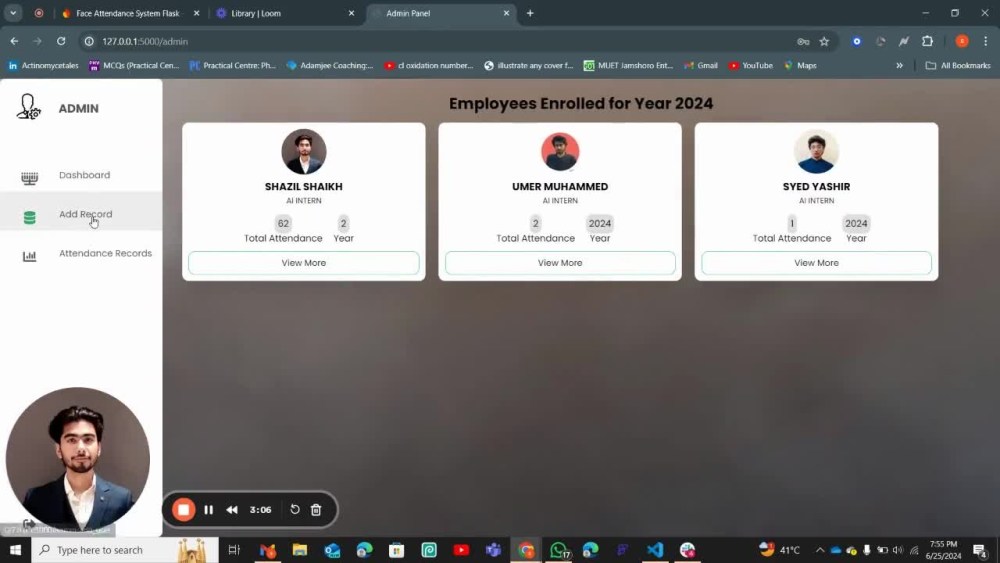Open Visual Studio Code from taskbar
The width and height of the screenshot is (1000, 563).
coord(655,550)
